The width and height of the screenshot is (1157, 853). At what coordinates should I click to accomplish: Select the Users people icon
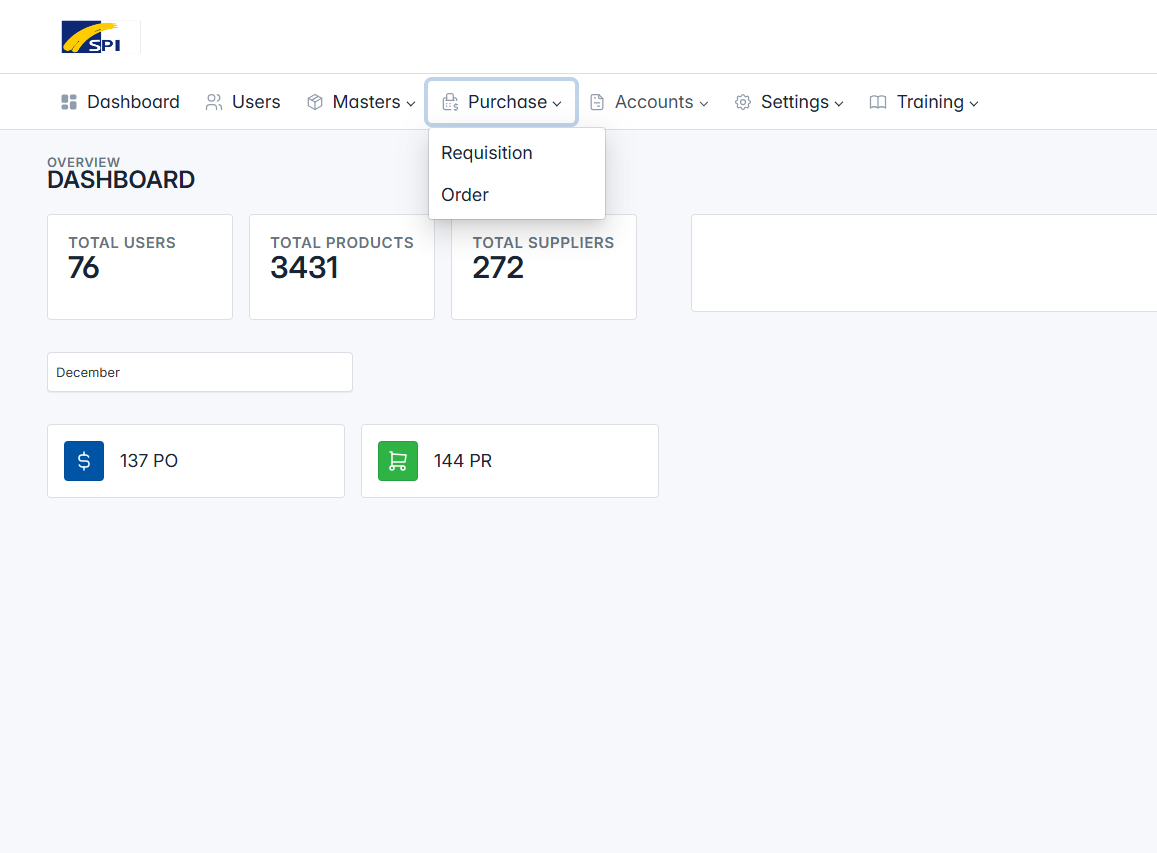tap(214, 102)
